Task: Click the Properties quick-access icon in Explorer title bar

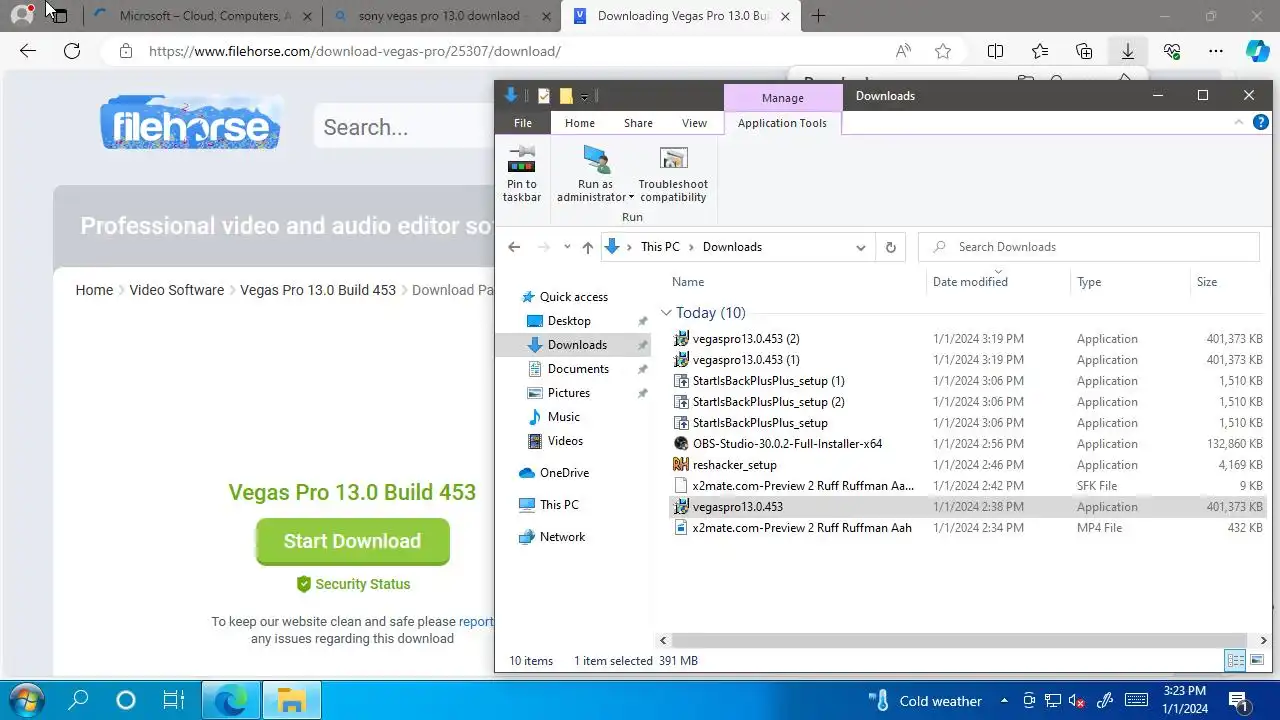Action: click(x=544, y=96)
